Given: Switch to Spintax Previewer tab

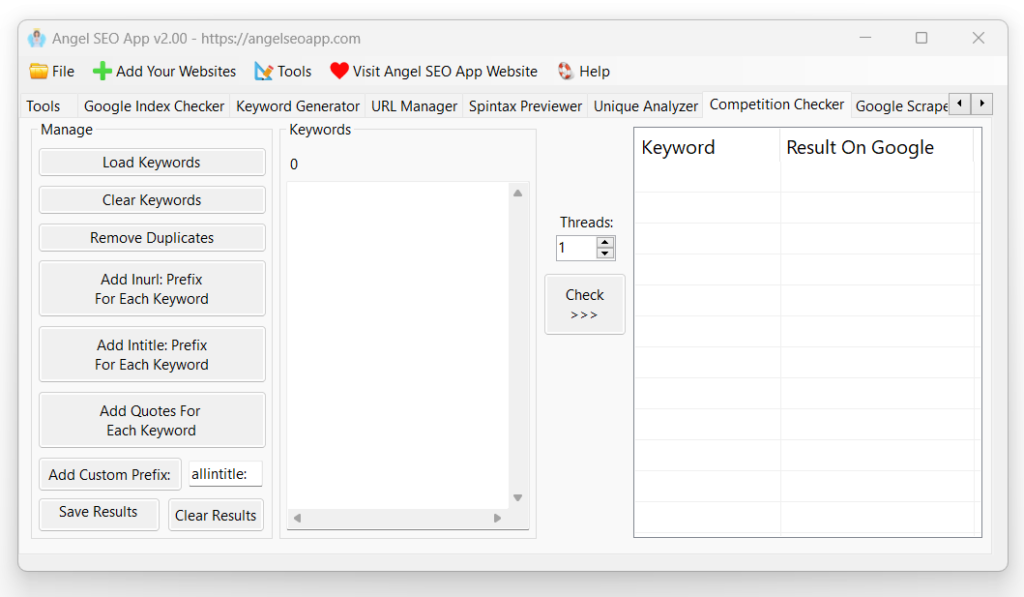Looking at the screenshot, I should tap(525, 106).
